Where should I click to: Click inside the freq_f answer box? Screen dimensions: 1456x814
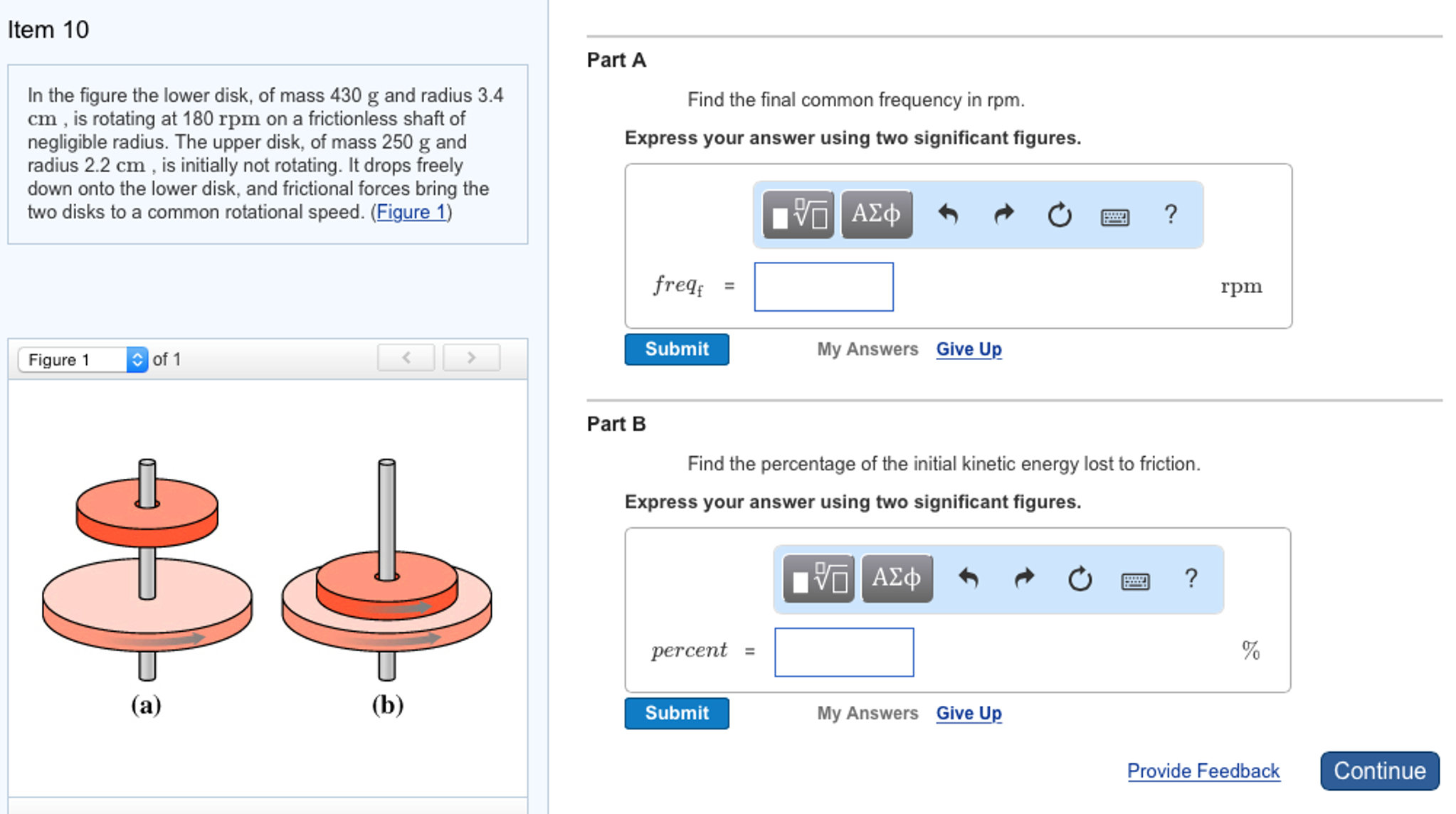point(823,286)
